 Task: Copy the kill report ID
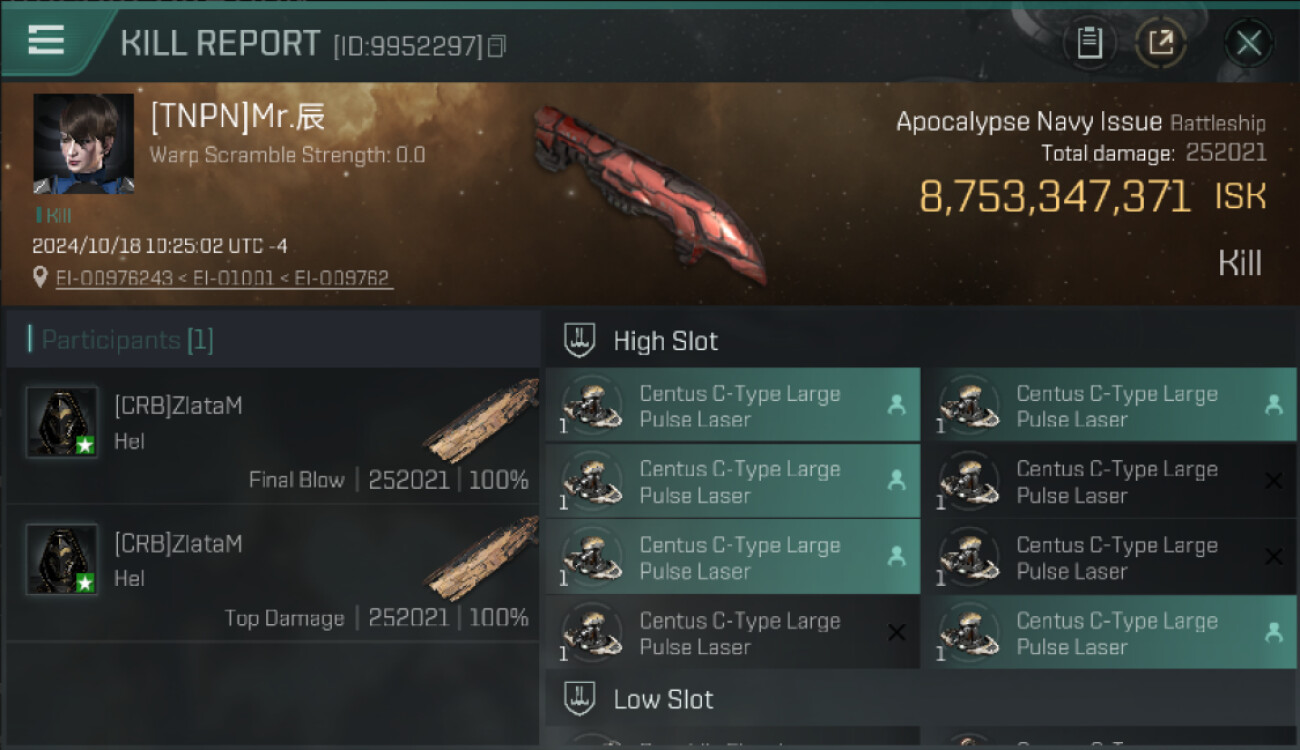tap(497, 46)
